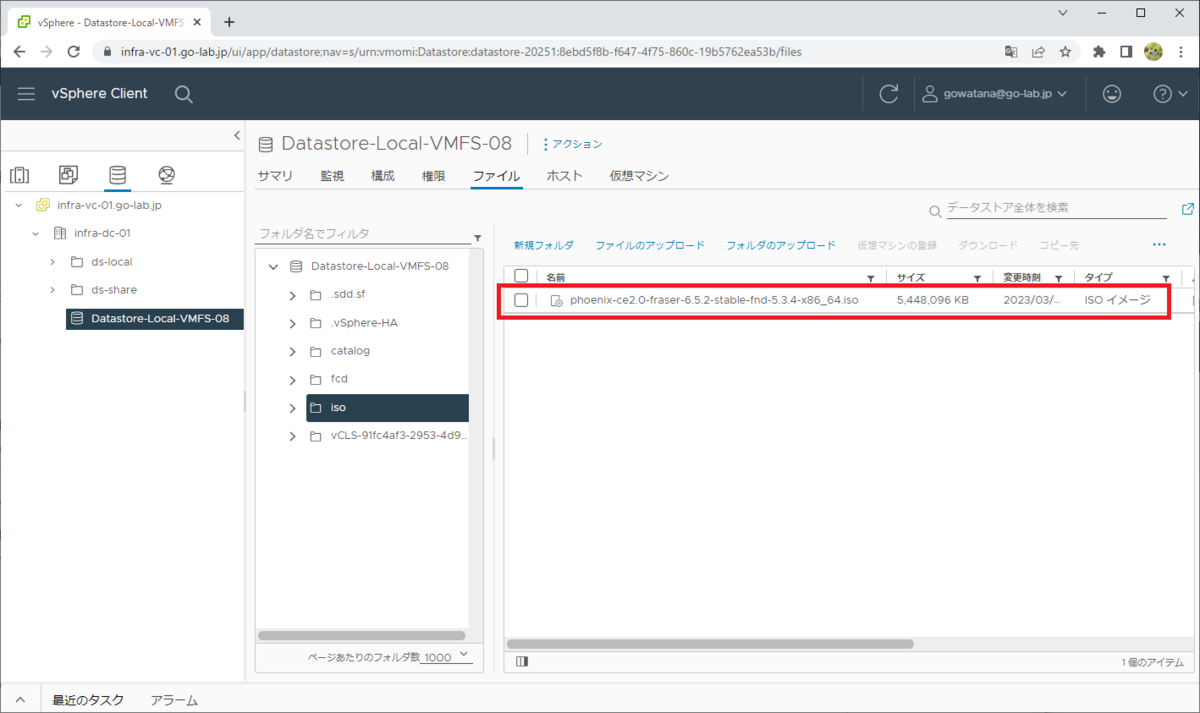Open the file toolbar more options ellipsis
The height and width of the screenshot is (713, 1200).
1160,244
